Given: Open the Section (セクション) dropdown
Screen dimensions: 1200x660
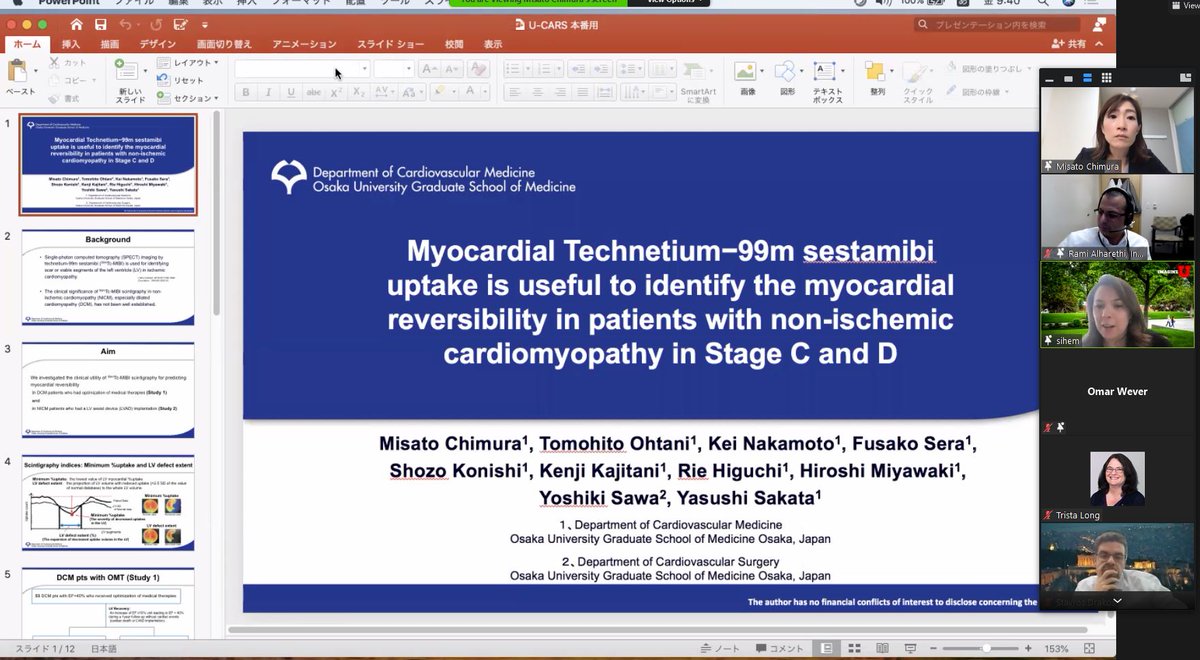Looking at the screenshot, I should 188,98.
